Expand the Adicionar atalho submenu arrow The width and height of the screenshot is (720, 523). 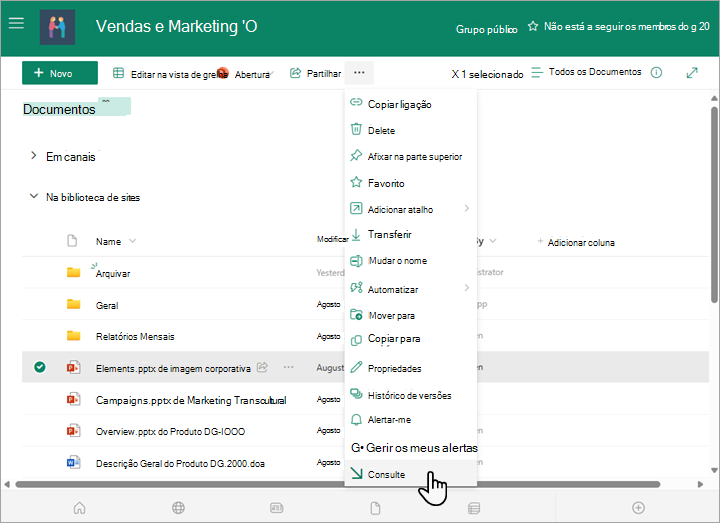pyautogui.click(x=467, y=208)
